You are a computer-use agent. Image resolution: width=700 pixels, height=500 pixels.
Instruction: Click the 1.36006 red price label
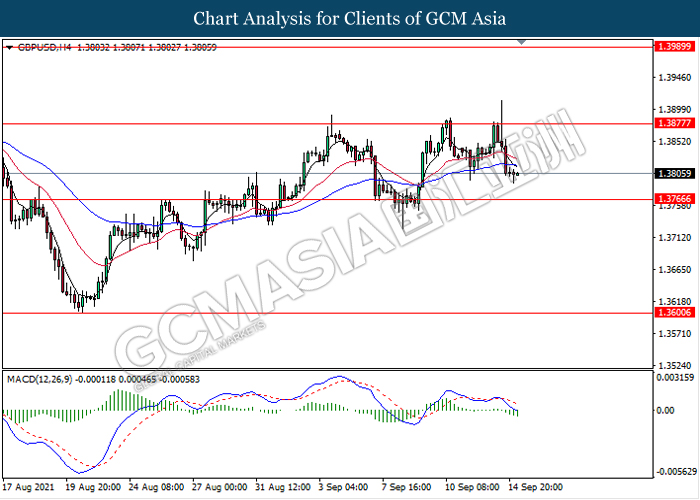[x=675, y=312]
